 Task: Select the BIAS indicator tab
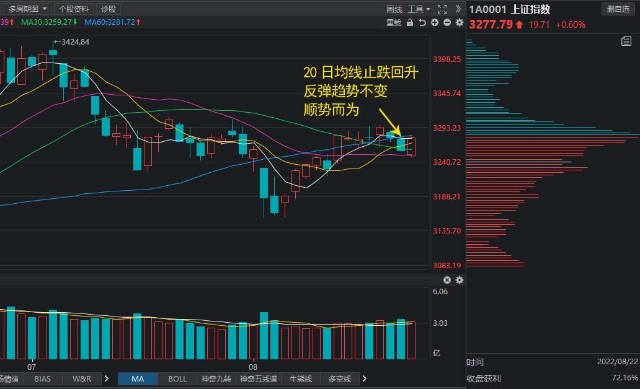coord(42,379)
